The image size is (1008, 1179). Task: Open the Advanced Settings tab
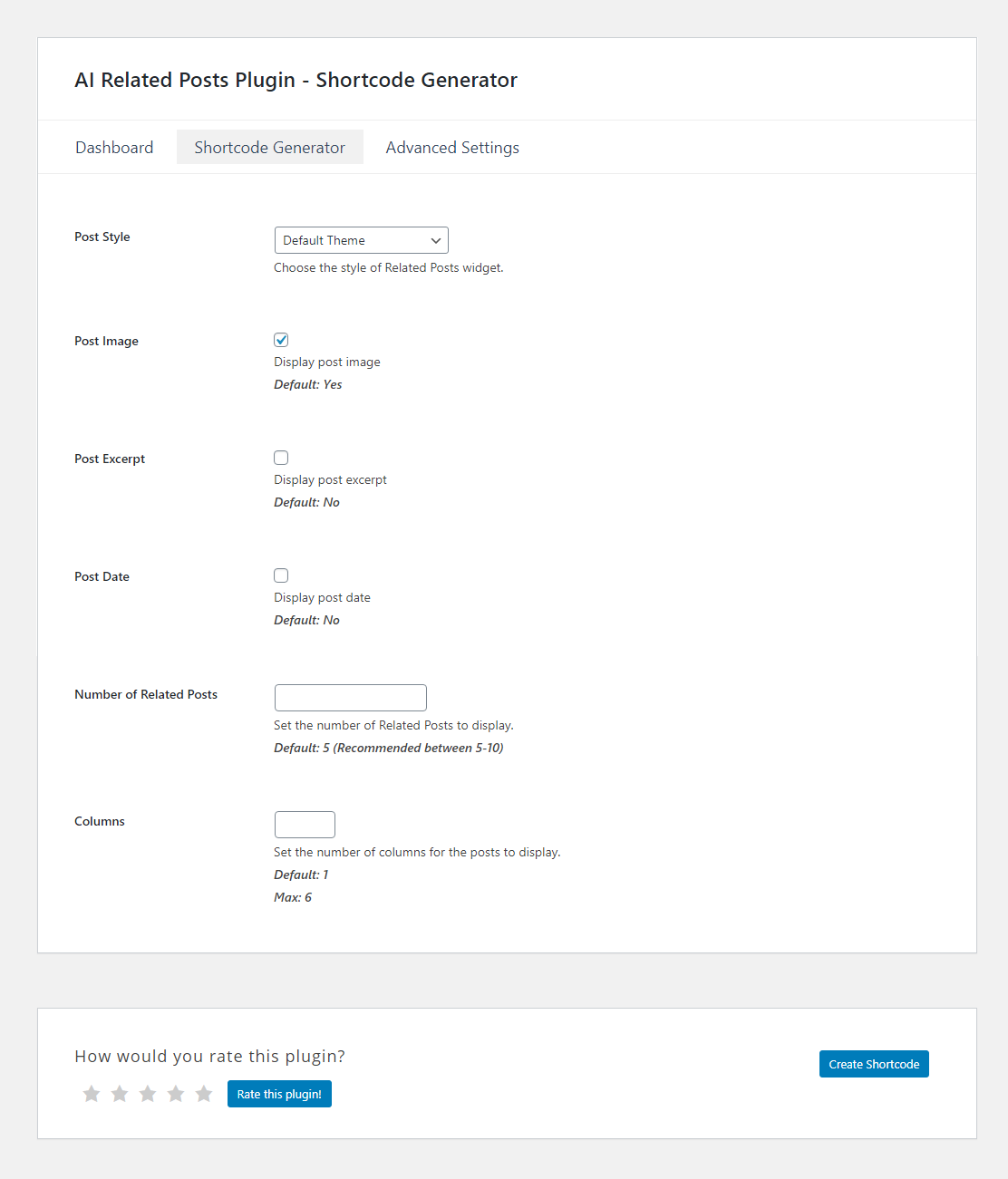[452, 148]
